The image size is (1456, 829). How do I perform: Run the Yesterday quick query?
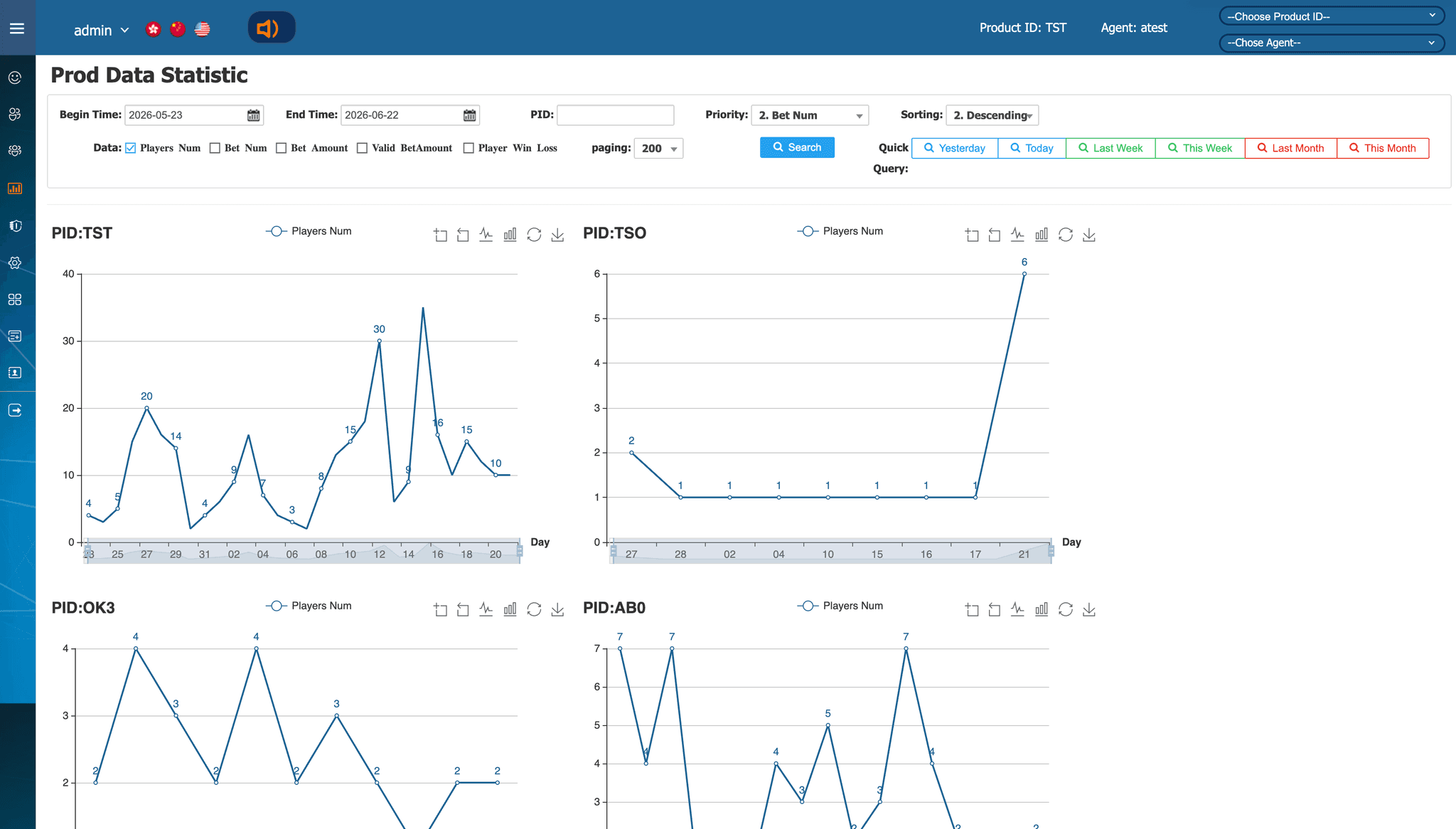click(955, 148)
